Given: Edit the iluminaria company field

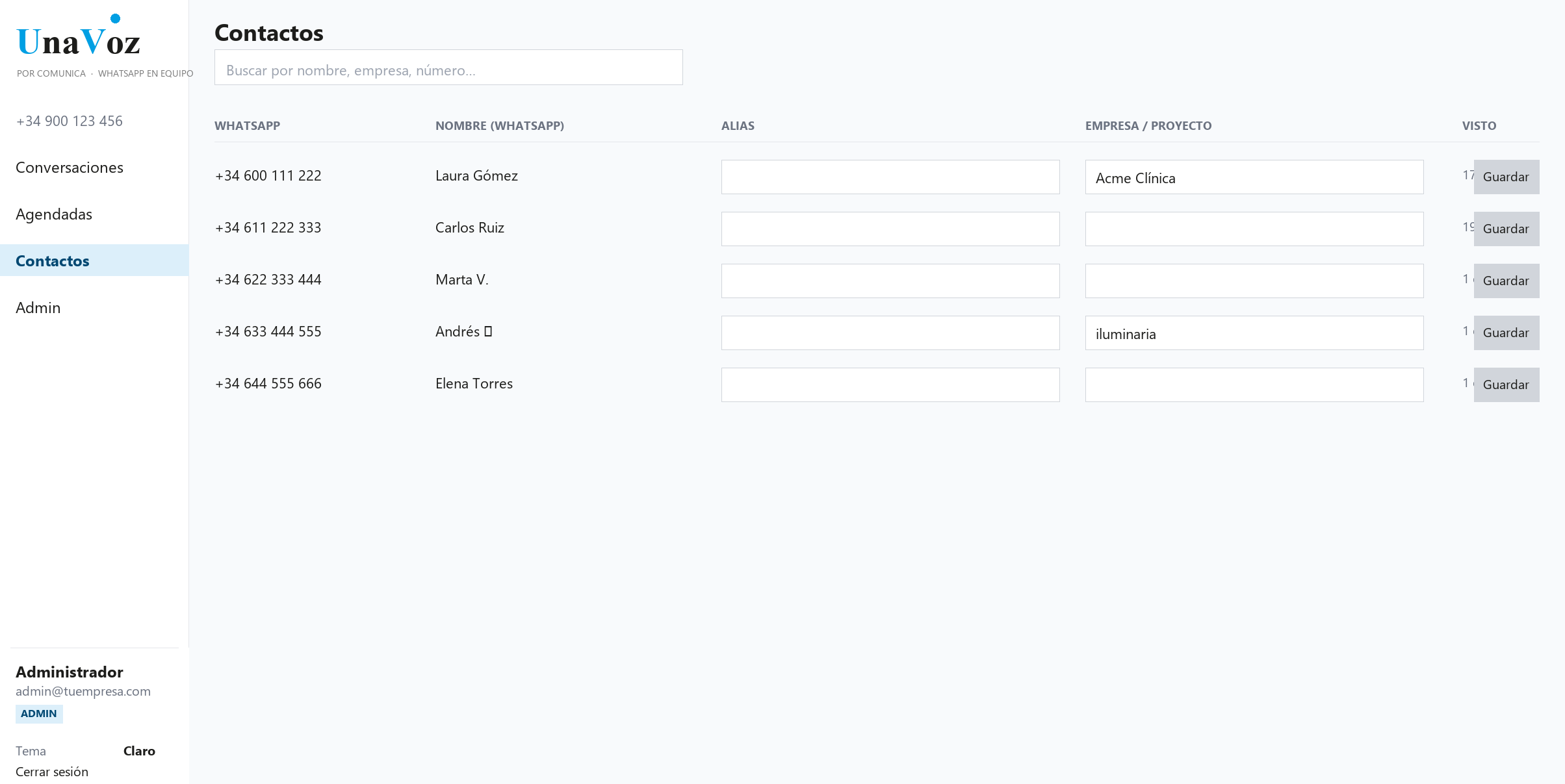Looking at the screenshot, I should [1254, 333].
